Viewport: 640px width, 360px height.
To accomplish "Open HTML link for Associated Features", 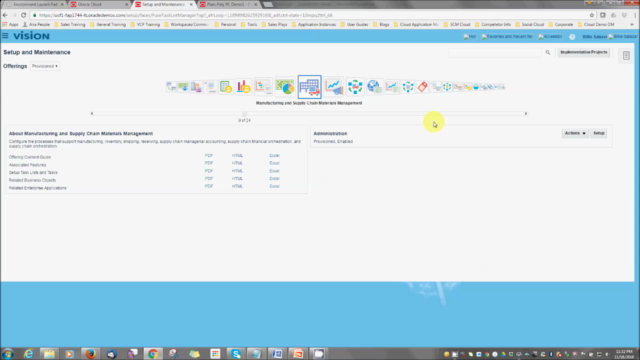I will point(237,163).
